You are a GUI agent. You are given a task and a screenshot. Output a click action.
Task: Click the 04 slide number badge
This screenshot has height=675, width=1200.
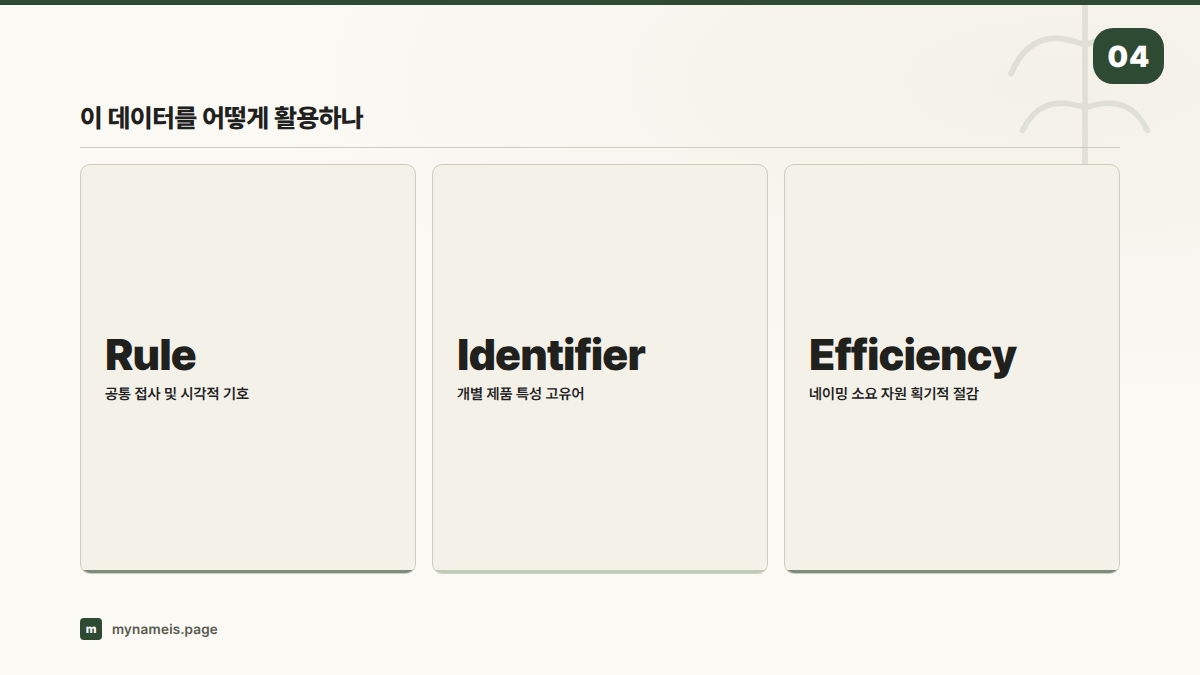(x=1128, y=56)
